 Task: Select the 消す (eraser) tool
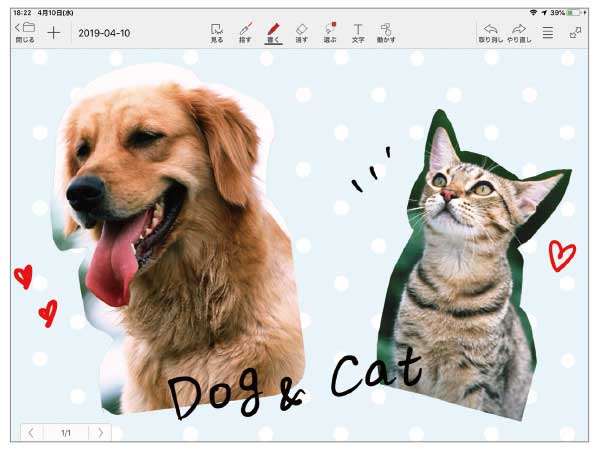click(x=302, y=33)
